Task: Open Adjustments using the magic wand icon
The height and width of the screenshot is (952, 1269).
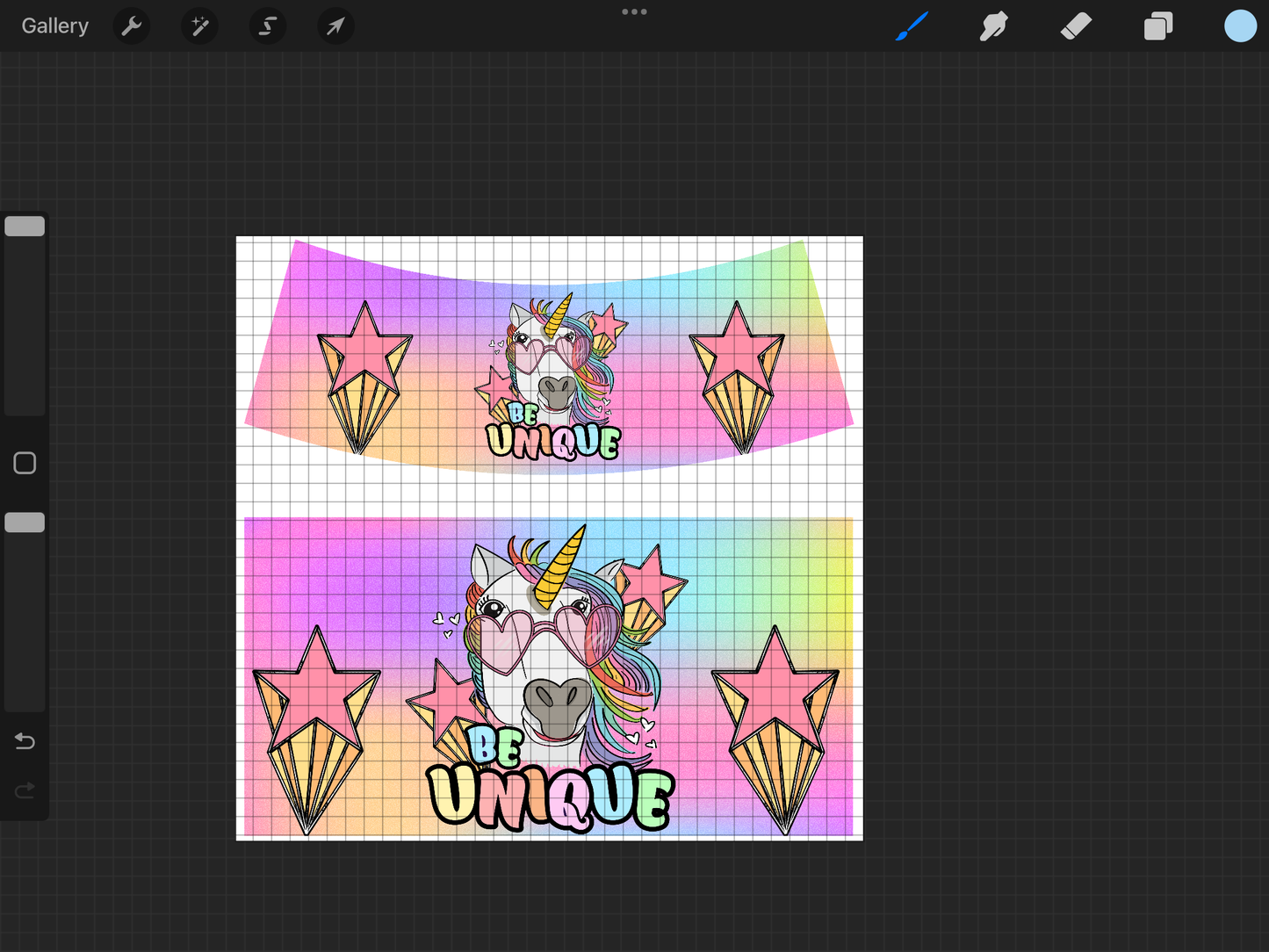Action: click(199, 25)
